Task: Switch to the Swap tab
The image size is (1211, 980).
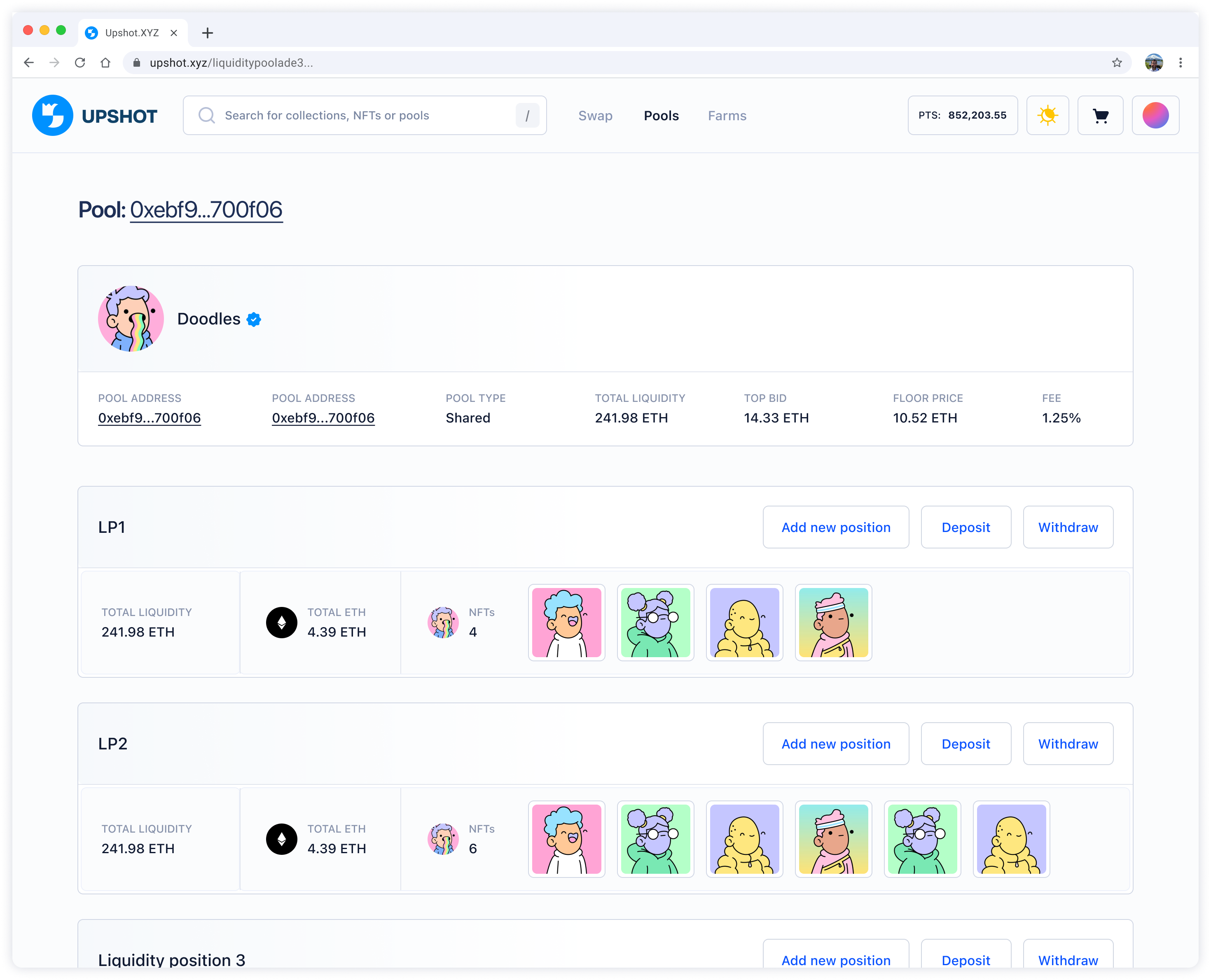Action: 595,116
